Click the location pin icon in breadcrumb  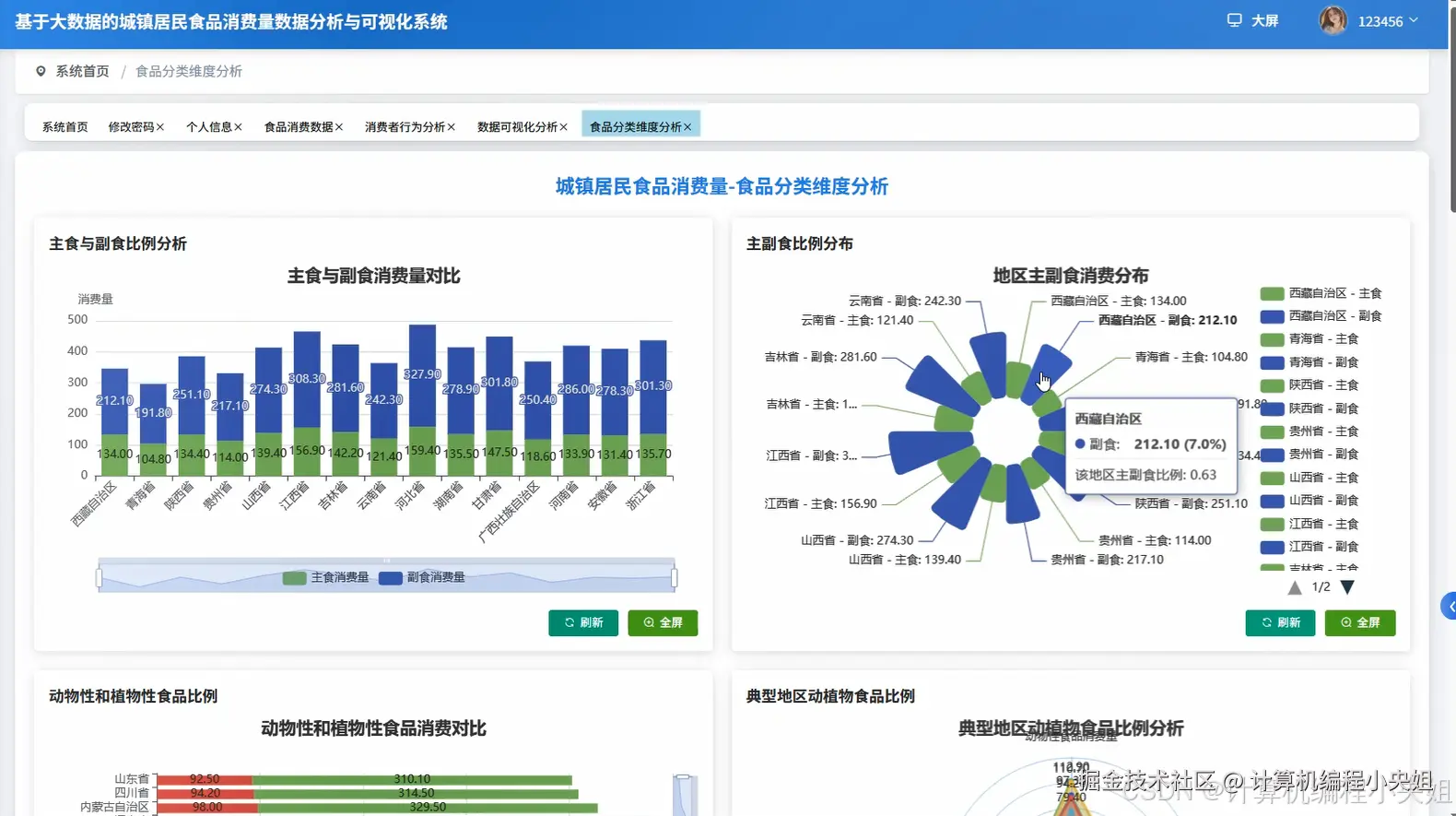[x=41, y=71]
